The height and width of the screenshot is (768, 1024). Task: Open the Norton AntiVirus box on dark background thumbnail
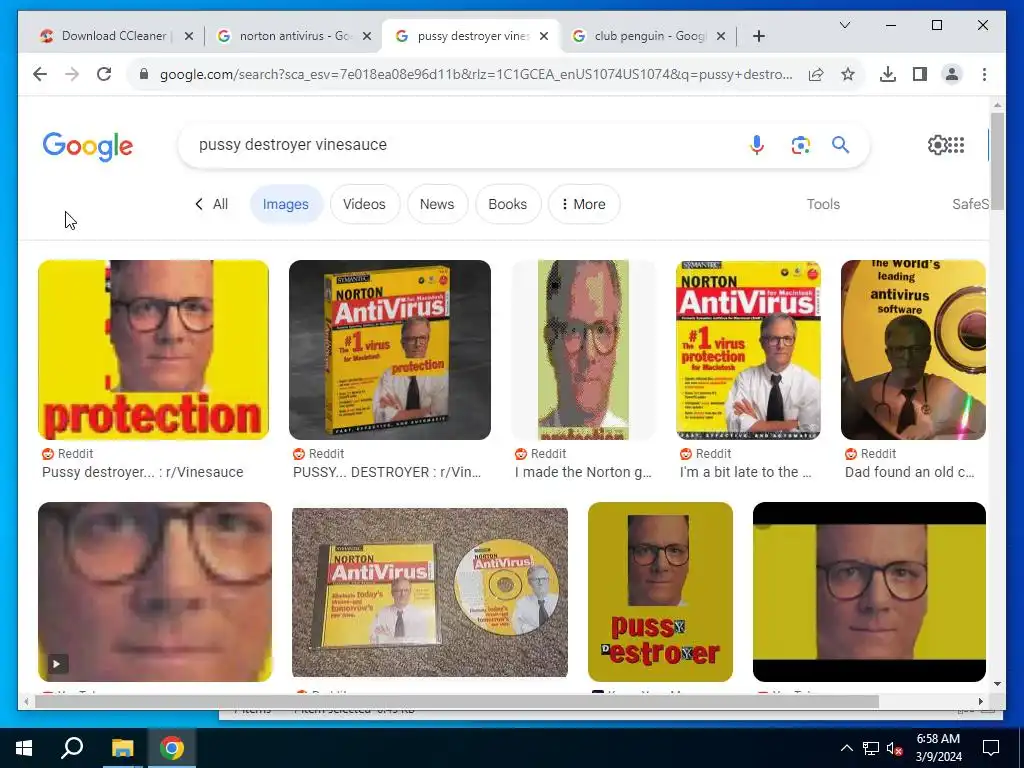pos(390,350)
